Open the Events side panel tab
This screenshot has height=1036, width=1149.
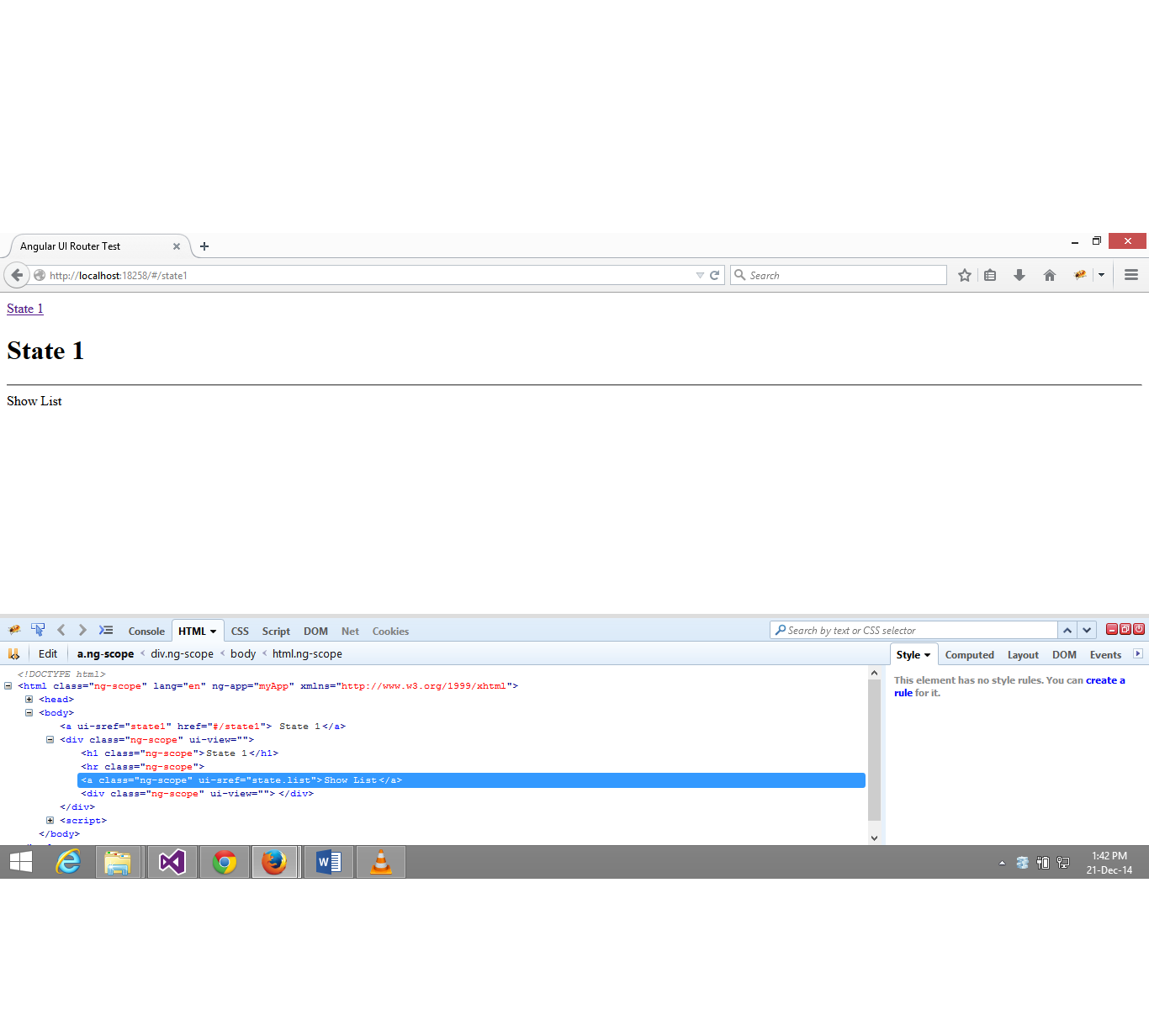coord(1105,655)
